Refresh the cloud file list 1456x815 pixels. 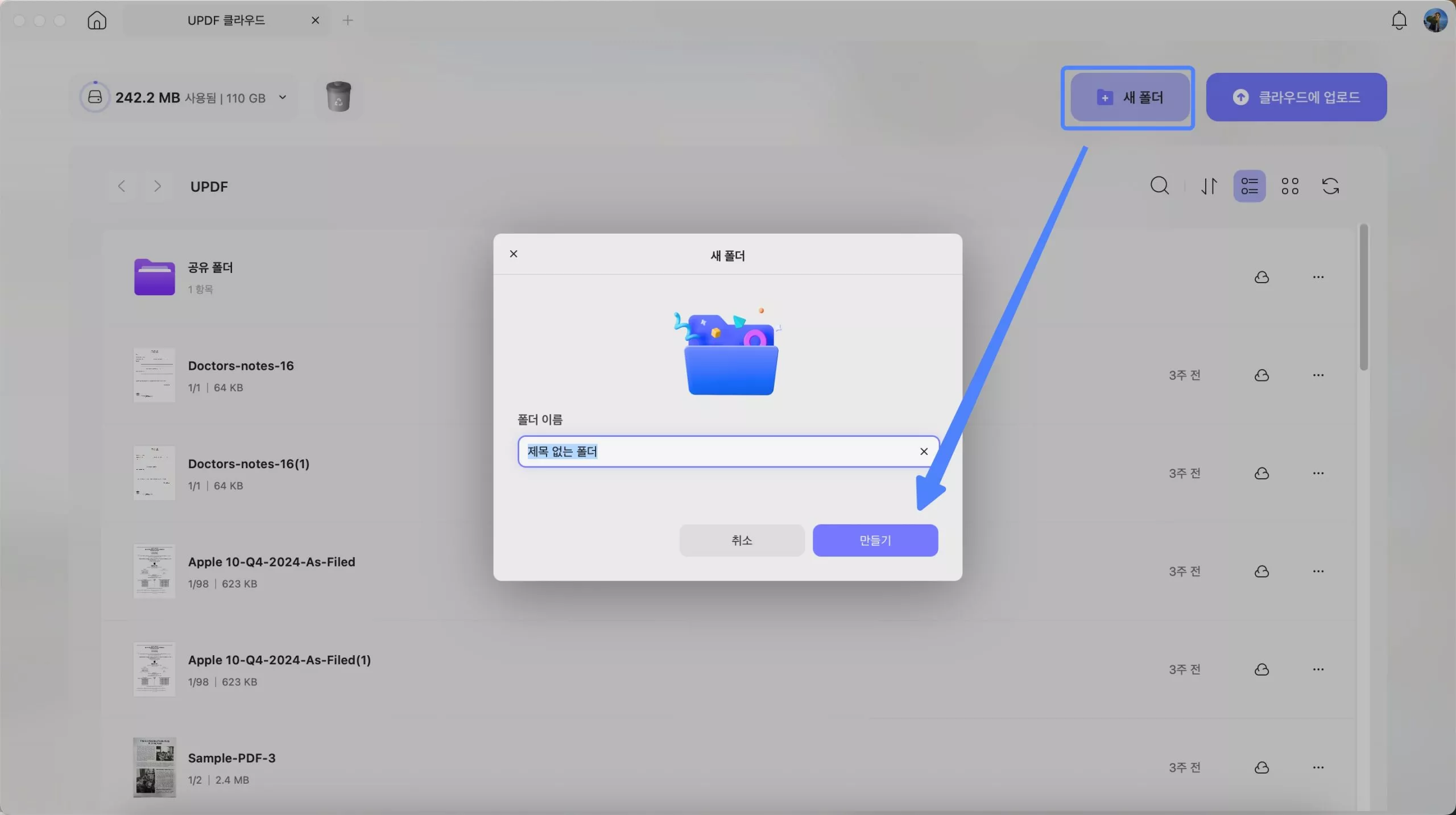click(1330, 186)
